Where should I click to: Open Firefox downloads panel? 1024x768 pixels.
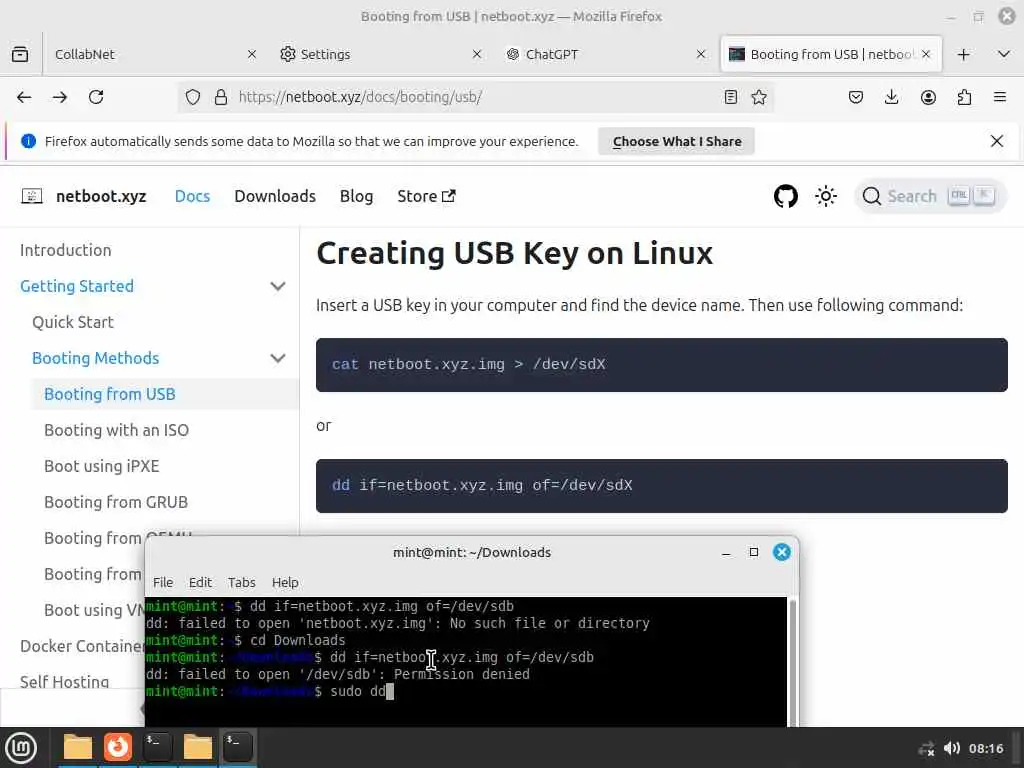[891, 97]
